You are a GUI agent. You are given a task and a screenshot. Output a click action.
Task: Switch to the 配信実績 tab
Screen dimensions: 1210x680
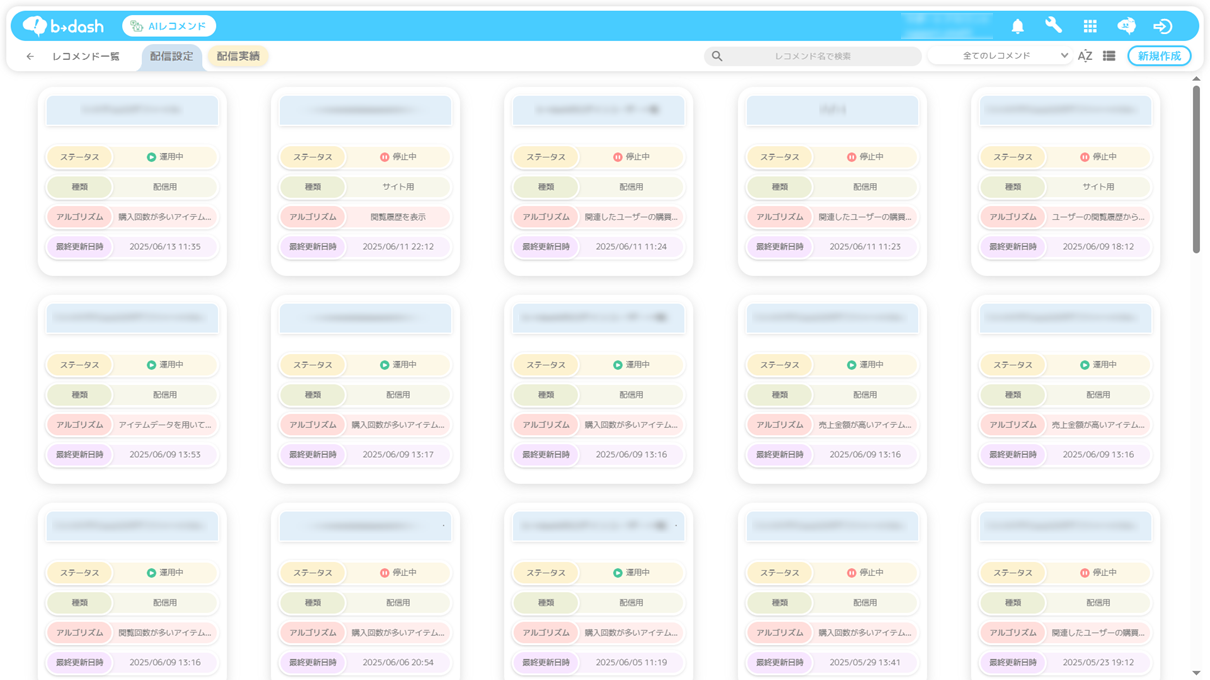tap(238, 57)
